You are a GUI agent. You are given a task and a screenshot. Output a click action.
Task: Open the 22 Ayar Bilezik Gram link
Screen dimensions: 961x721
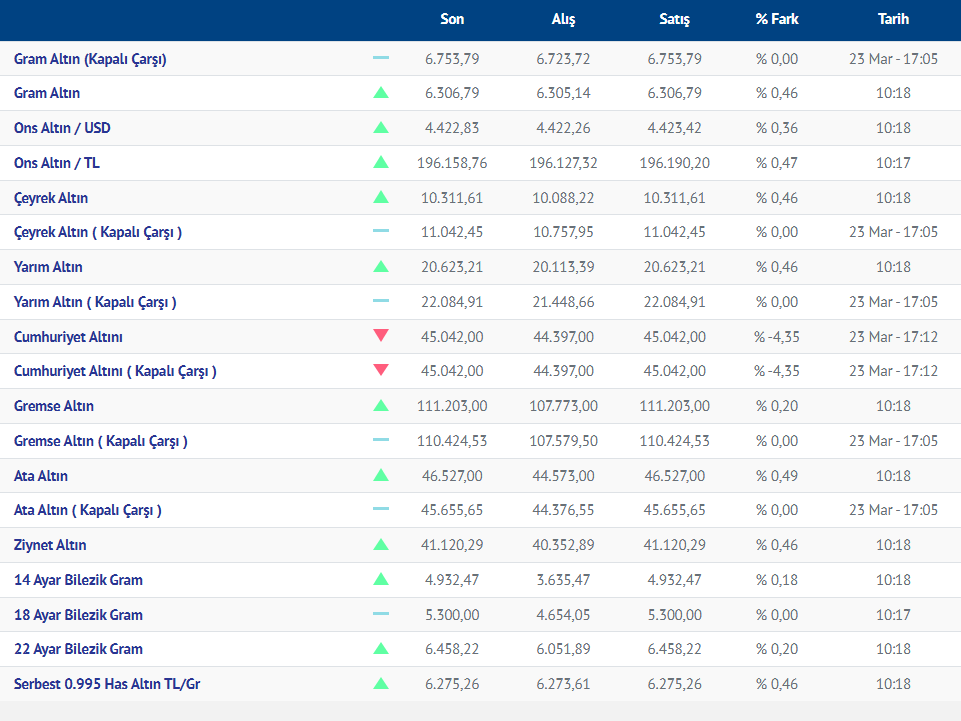(78, 649)
